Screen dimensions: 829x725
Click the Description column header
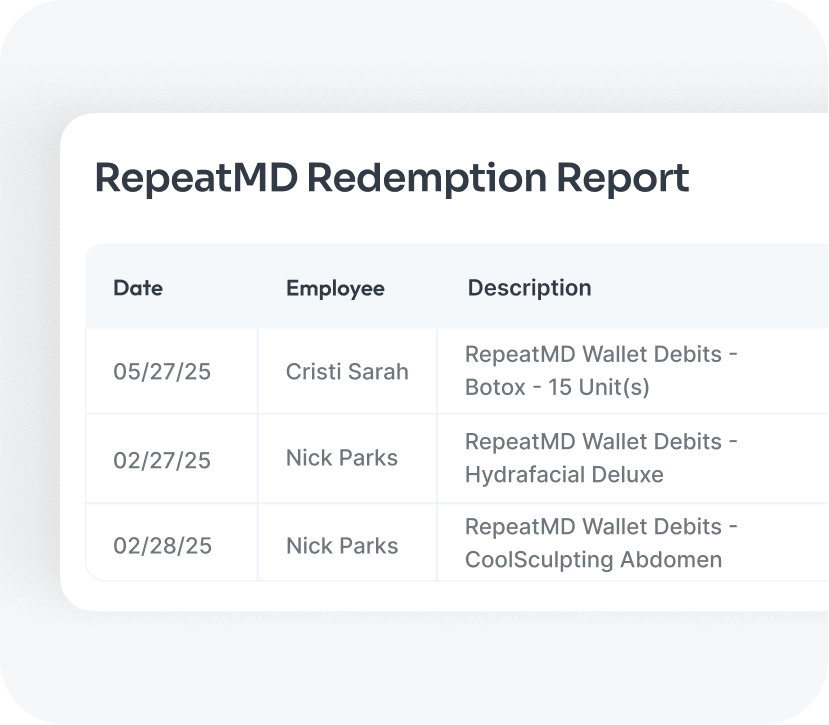[529, 288]
